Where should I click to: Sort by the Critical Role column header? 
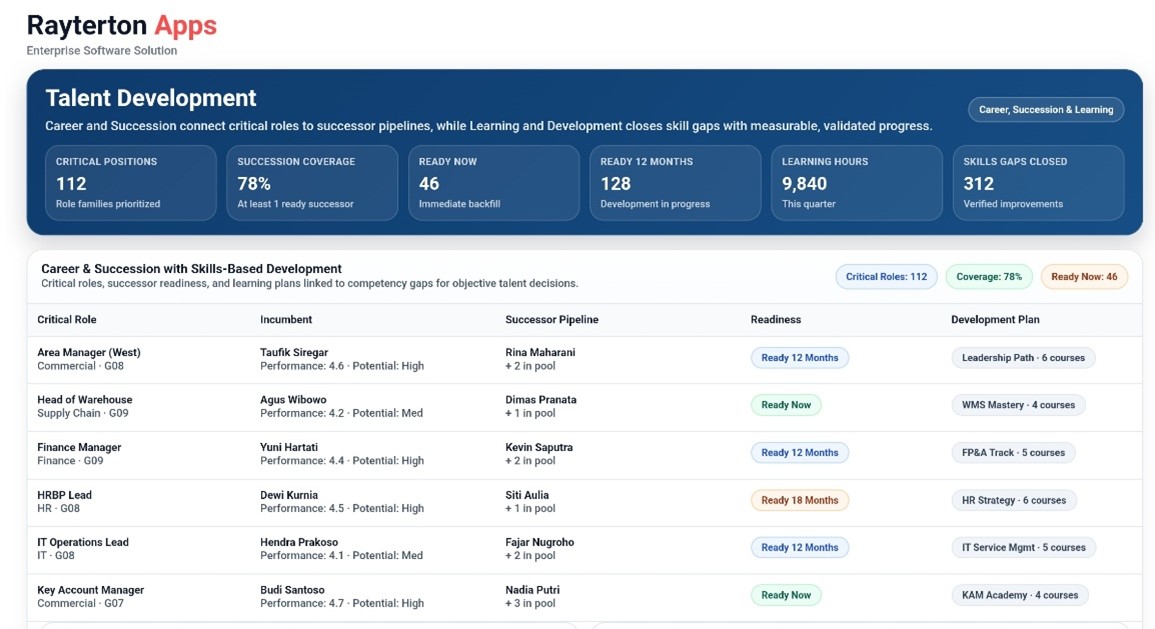click(x=67, y=320)
